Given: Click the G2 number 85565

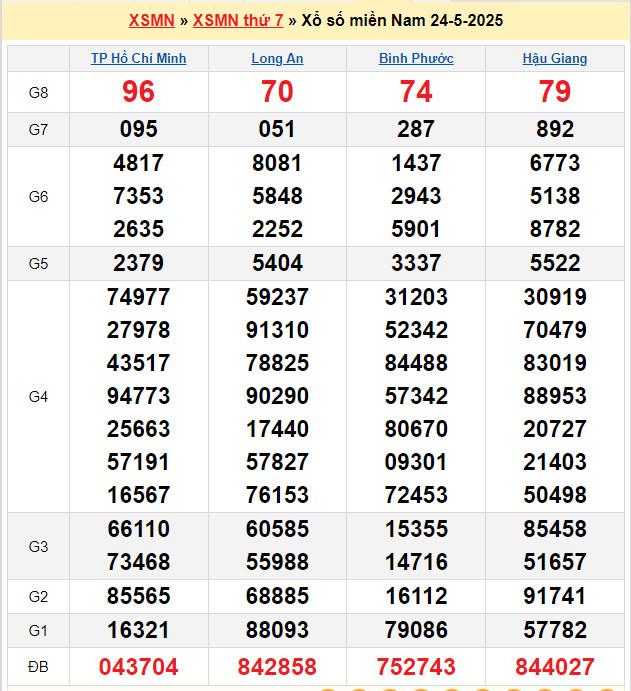Looking at the screenshot, I should pyautogui.click(x=138, y=596).
